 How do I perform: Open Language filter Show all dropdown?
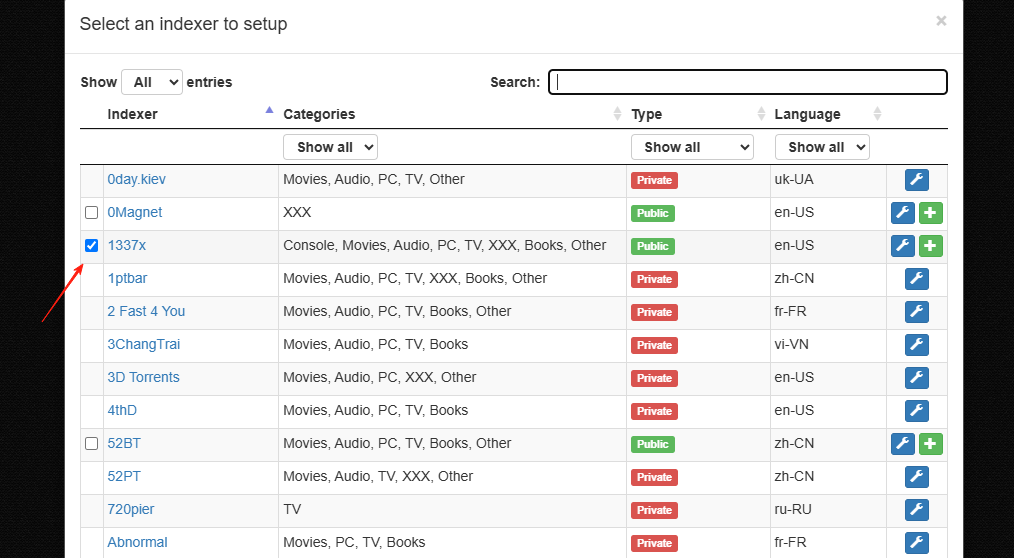(x=823, y=147)
